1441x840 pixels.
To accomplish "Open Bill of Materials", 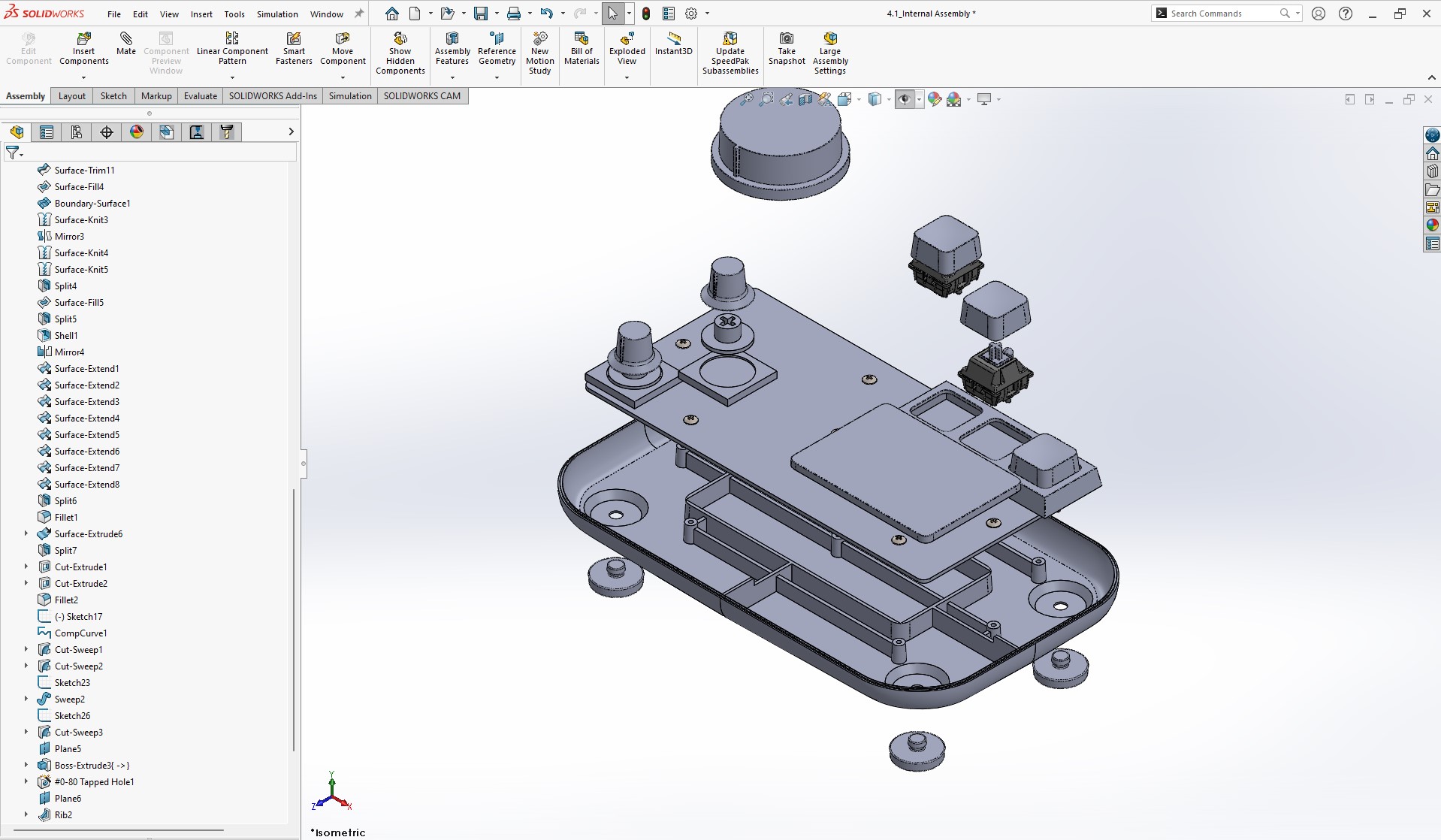I will pyautogui.click(x=582, y=48).
